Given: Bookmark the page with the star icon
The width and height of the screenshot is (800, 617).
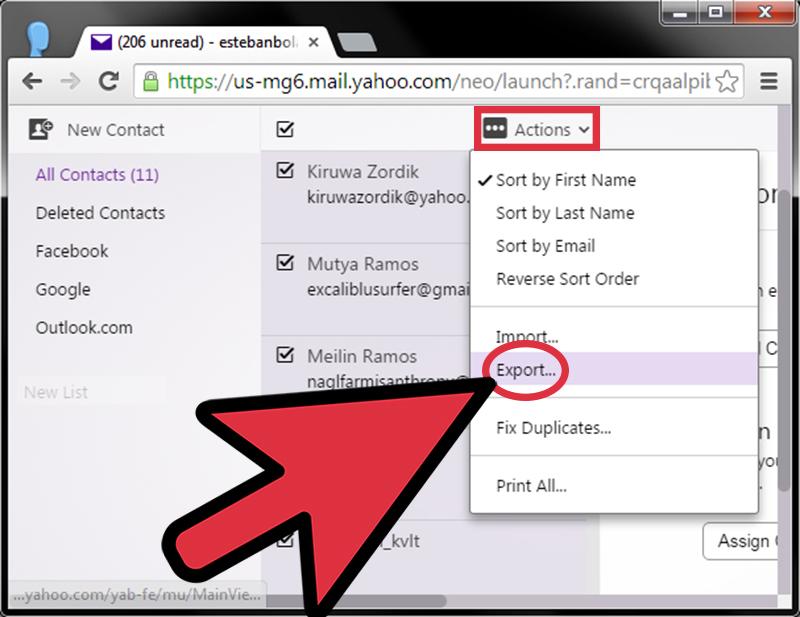Looking at the screenshot, I should coord(727,81).
